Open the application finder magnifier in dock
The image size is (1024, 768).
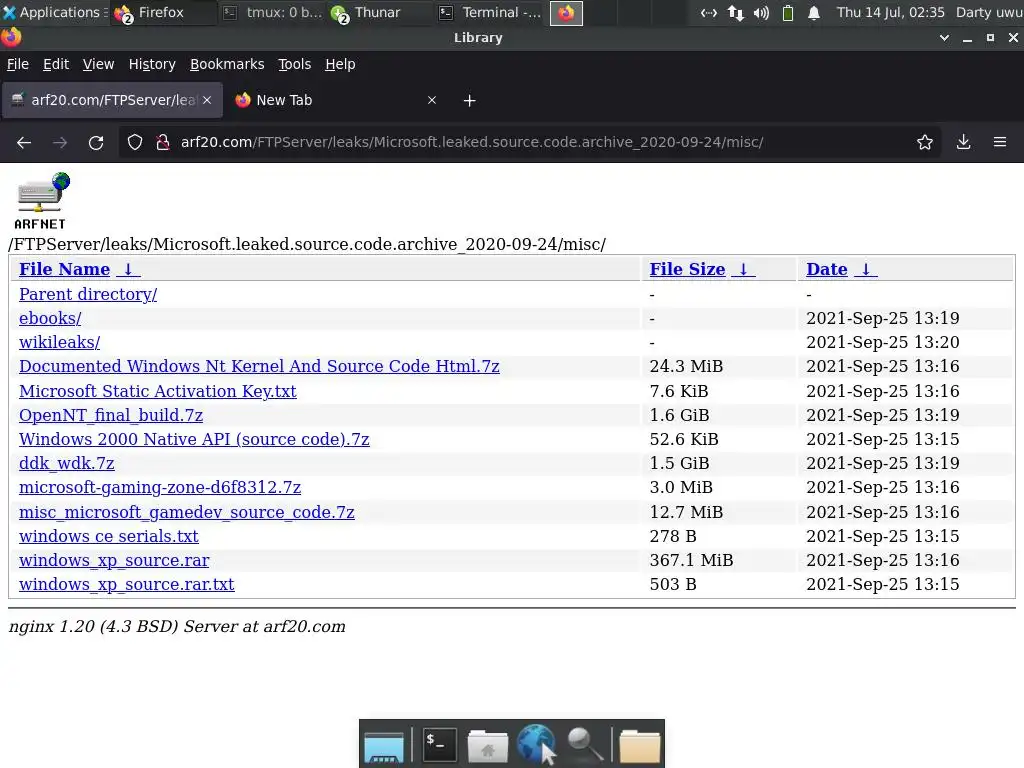coord(584,744)
